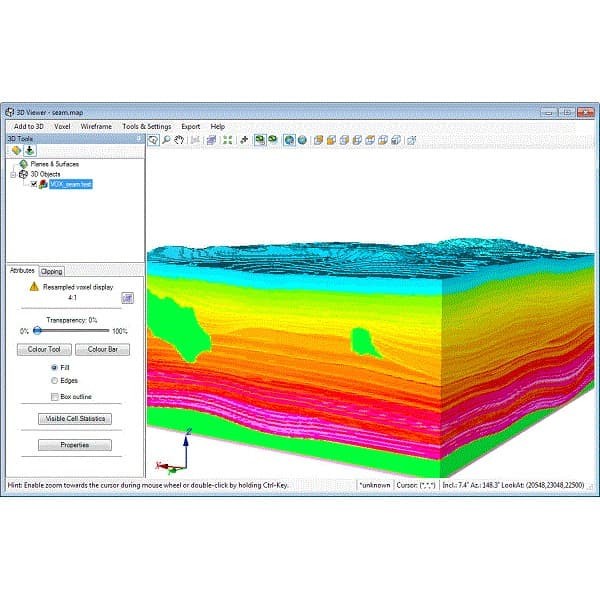Select the Edges radio button
Image resolution: width=600 pixels, height=600 pixels.
[54, 380]
